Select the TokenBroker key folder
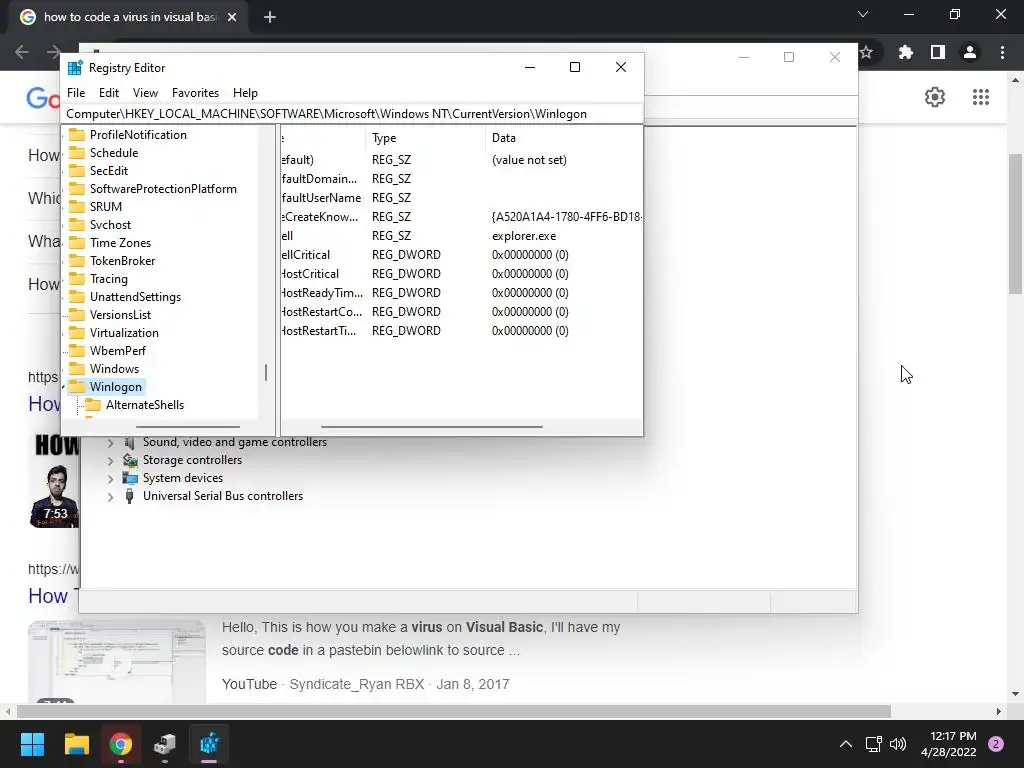Screen dimensions: 1024x768 122,261
